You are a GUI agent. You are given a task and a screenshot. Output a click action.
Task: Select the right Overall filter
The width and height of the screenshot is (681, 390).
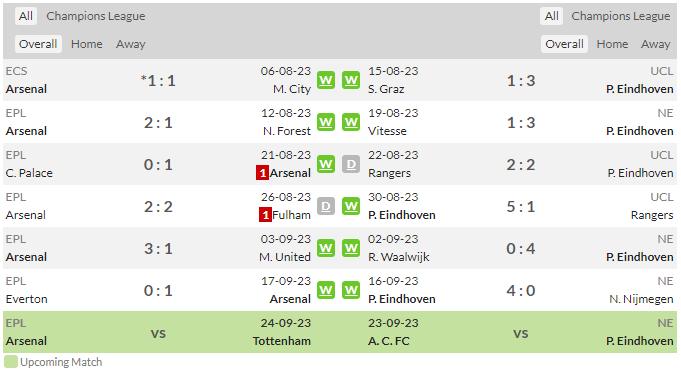(564, 44)
